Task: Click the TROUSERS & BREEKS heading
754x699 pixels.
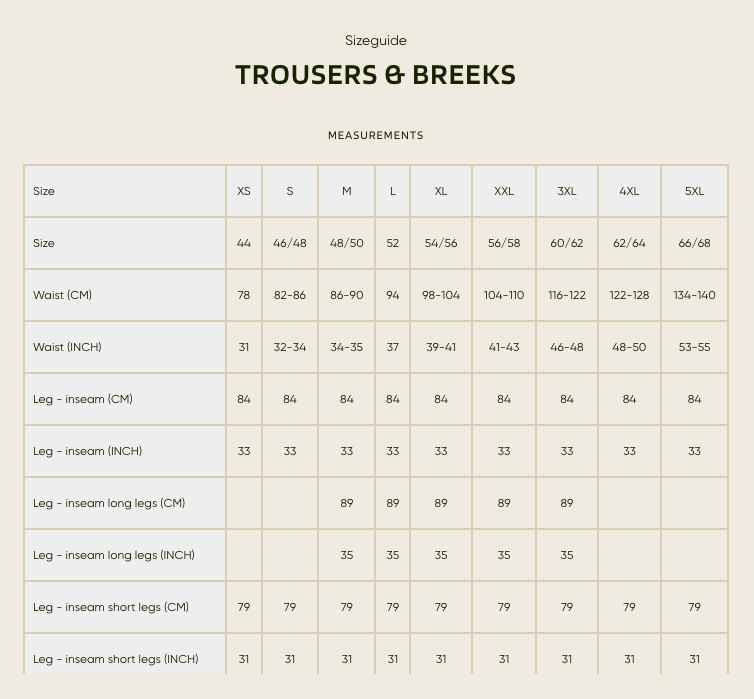Action: (x=376, y=75)
